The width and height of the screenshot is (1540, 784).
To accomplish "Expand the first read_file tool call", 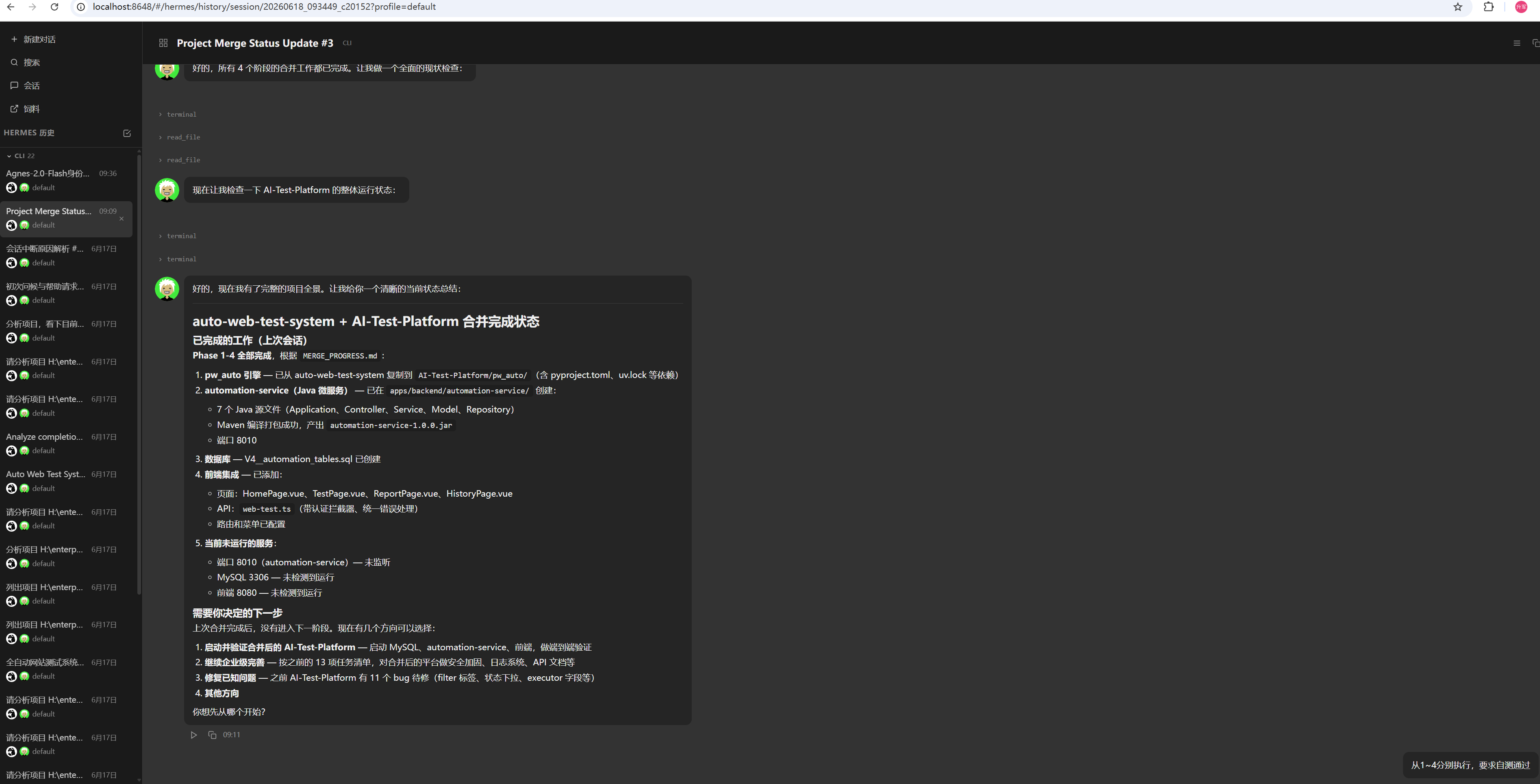I will point(179,137).
